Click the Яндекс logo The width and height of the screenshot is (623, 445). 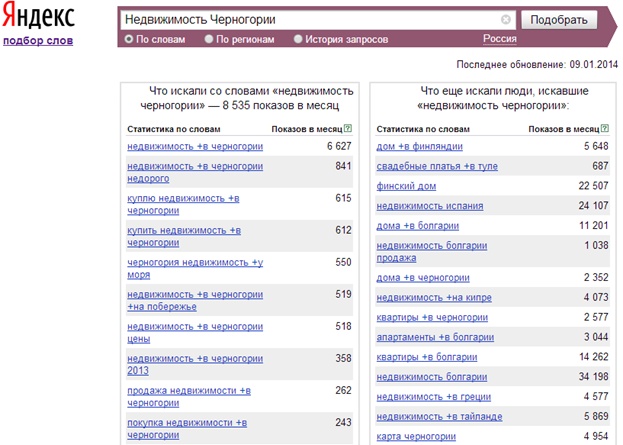tap(39, 16)
